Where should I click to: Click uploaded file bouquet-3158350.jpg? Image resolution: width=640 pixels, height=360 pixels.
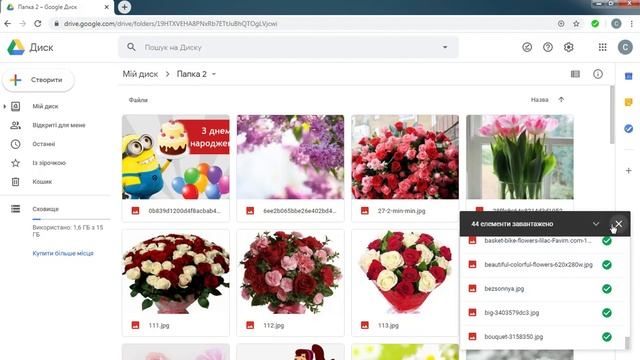tap(513, 337)
